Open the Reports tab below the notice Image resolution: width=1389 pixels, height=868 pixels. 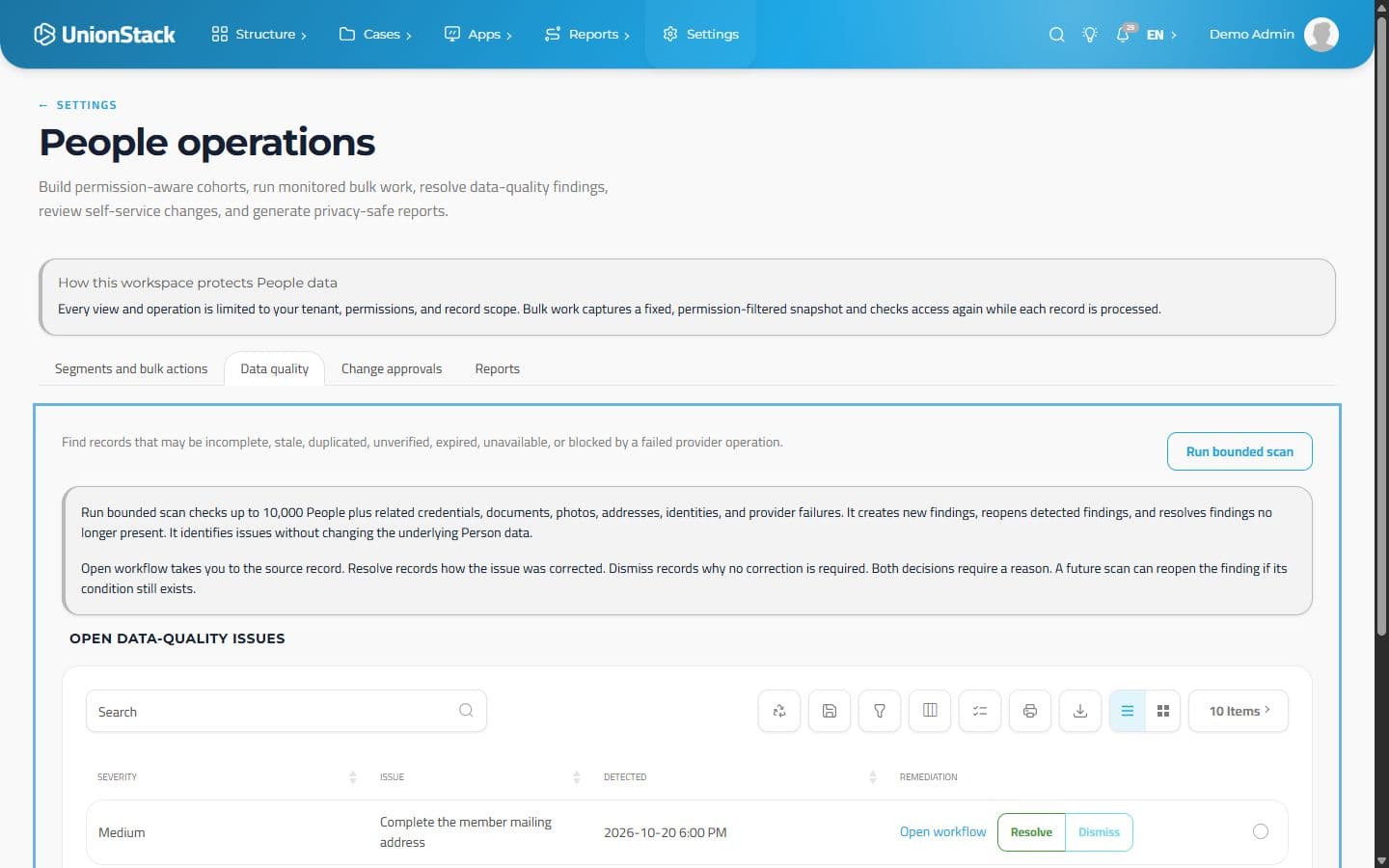pos(498,368)
